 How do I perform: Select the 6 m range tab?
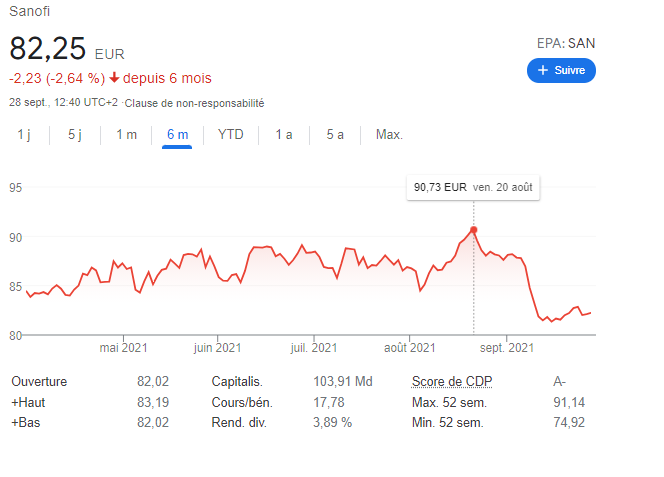coord(177,135)
